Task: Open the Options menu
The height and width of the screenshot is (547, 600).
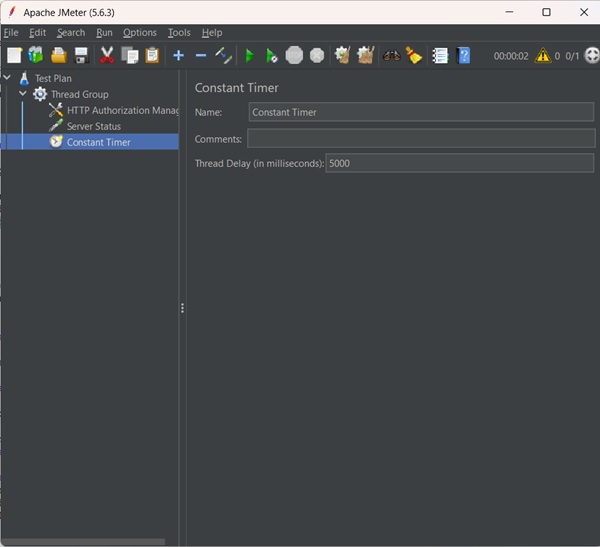Action: click(x=140, y=32)
